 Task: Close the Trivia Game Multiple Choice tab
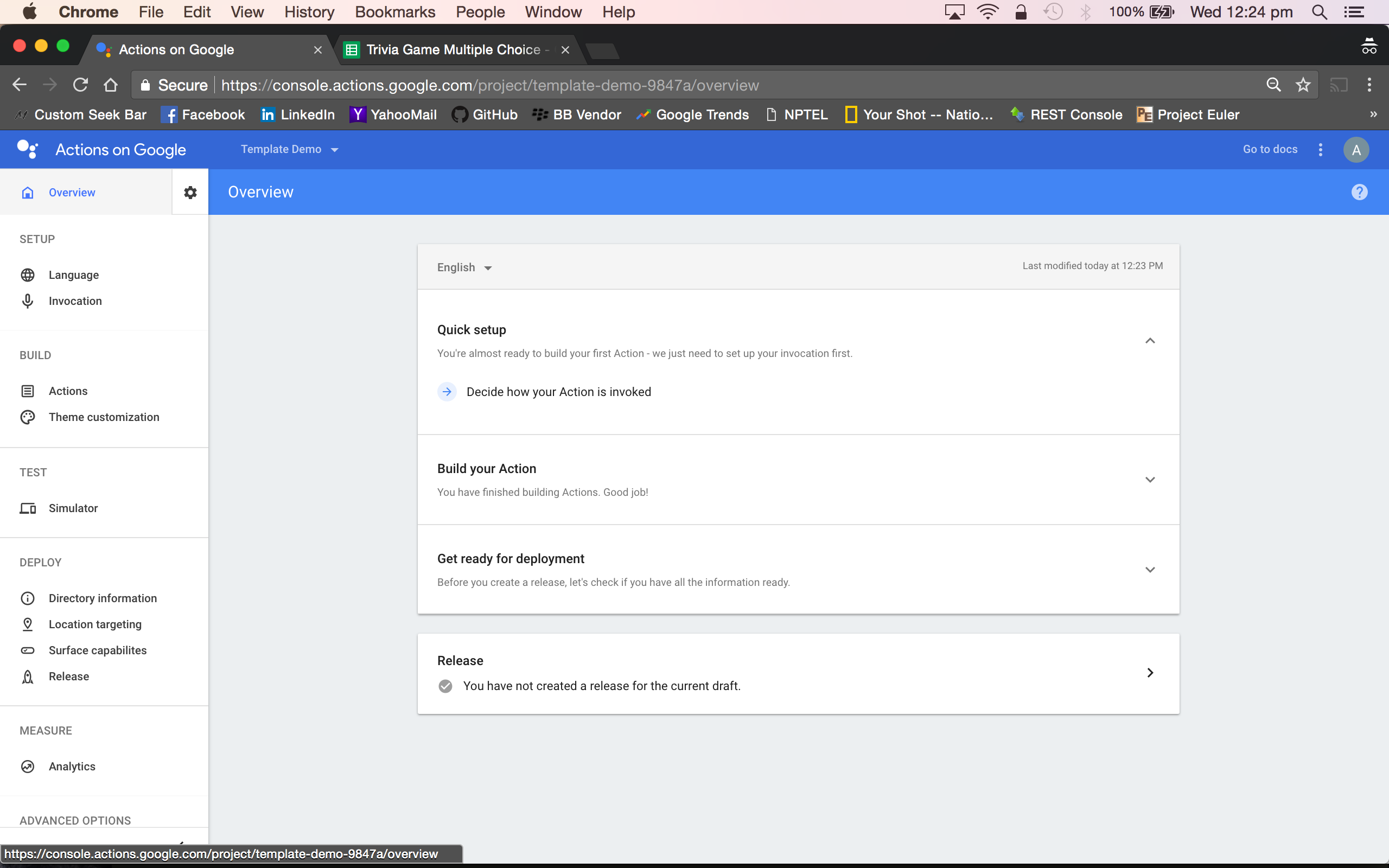click(x=565, y=50)
